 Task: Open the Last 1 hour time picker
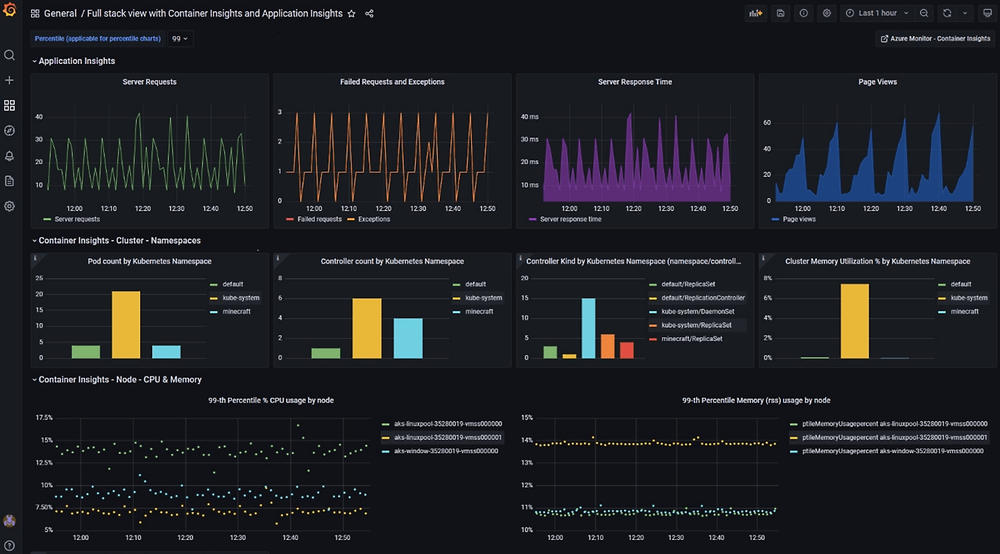877,13
